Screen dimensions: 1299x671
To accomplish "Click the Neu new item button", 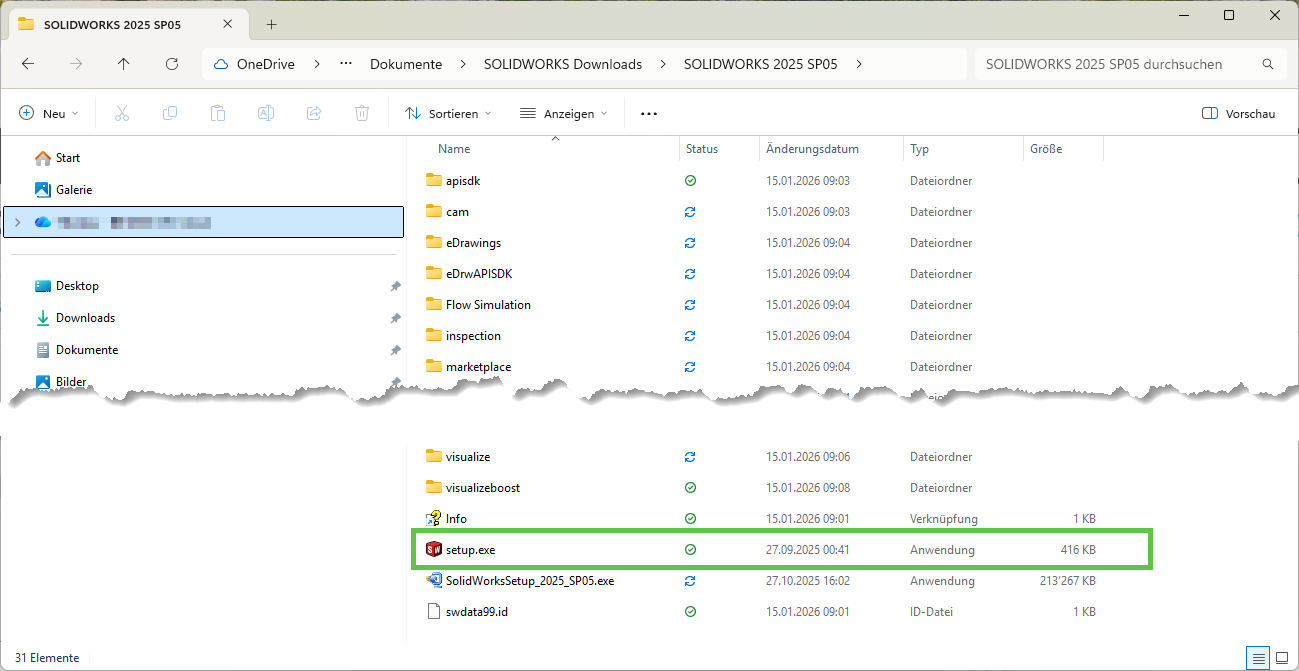I will point(48,114).
